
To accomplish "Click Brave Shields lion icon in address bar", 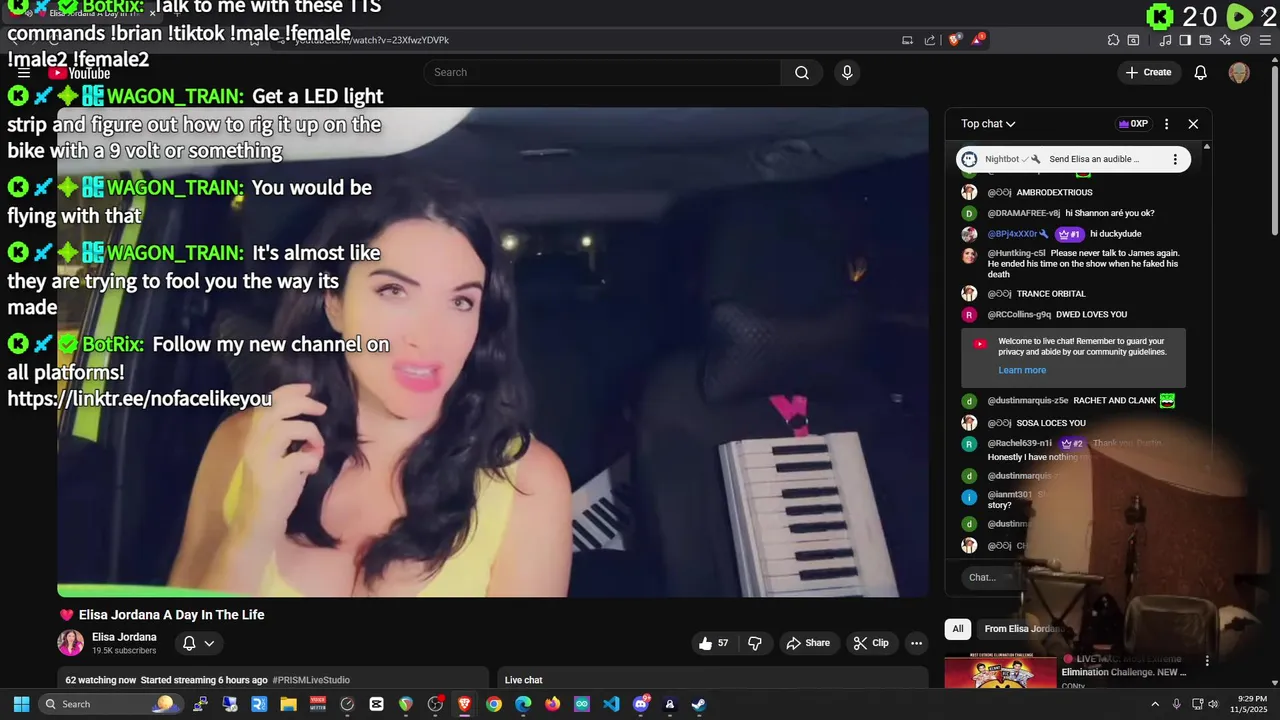I will (x=955, y=40).
